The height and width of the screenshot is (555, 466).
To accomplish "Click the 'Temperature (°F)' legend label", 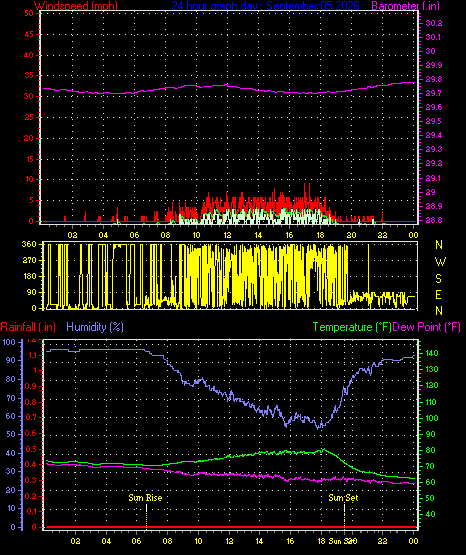I will point(352,327).
